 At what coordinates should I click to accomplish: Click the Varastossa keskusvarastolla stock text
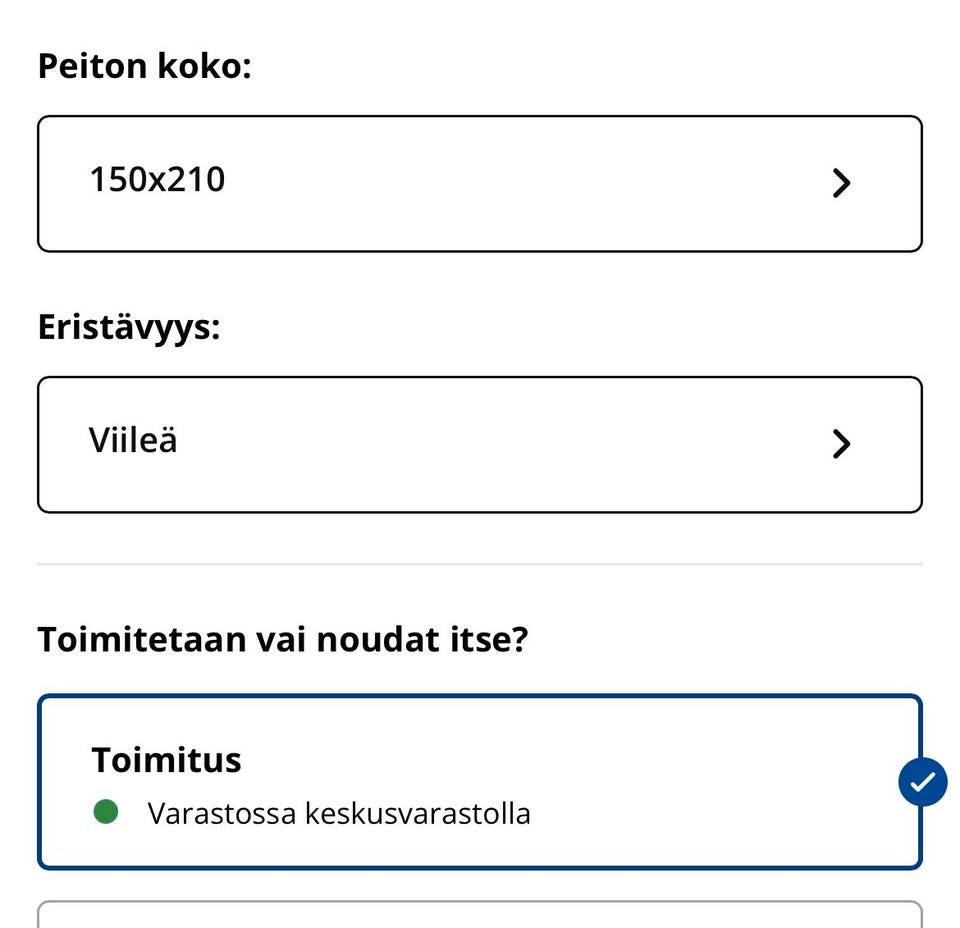click(x=339, y=813)
